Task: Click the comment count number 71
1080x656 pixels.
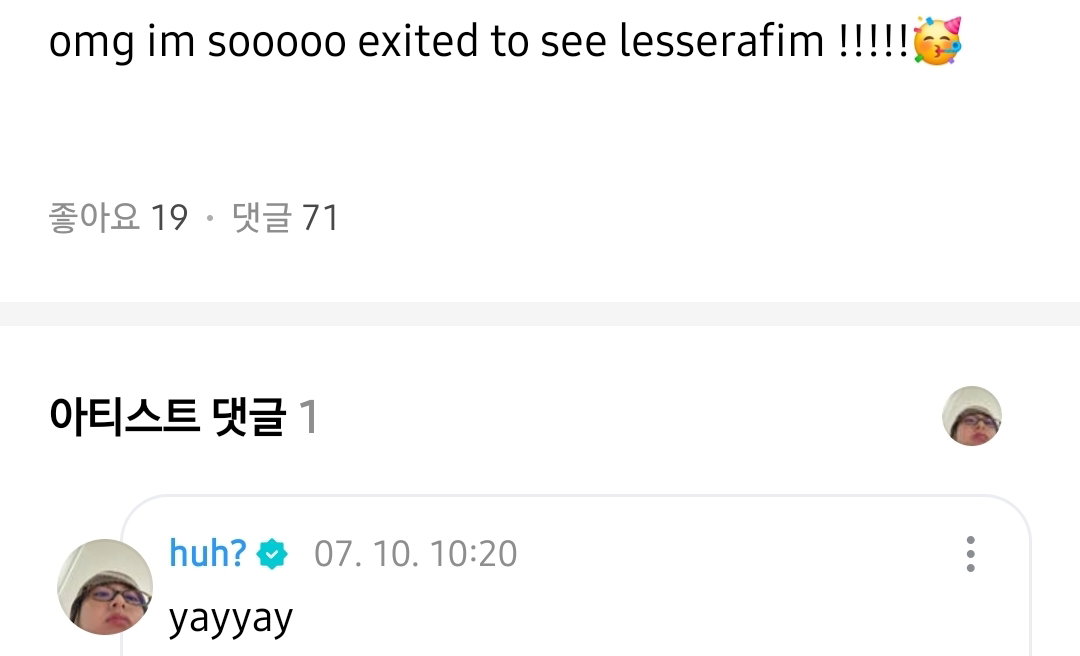Action: pos(320,218)
